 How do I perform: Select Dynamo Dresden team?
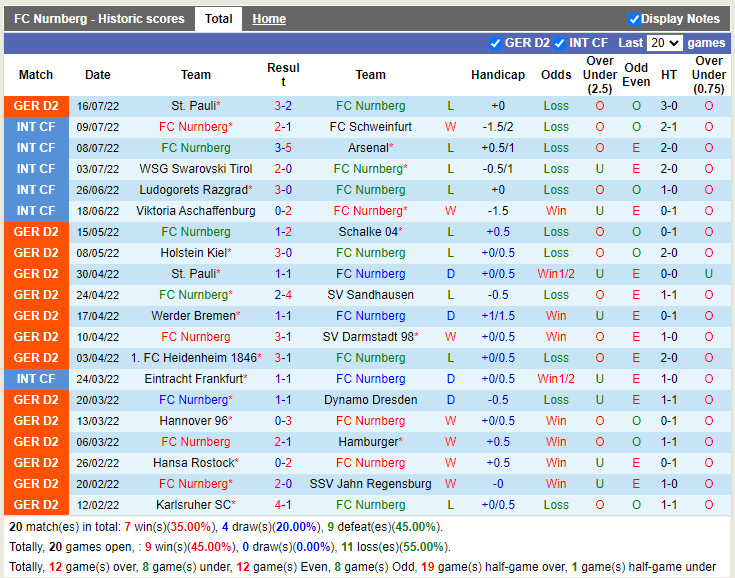[370, 400]
